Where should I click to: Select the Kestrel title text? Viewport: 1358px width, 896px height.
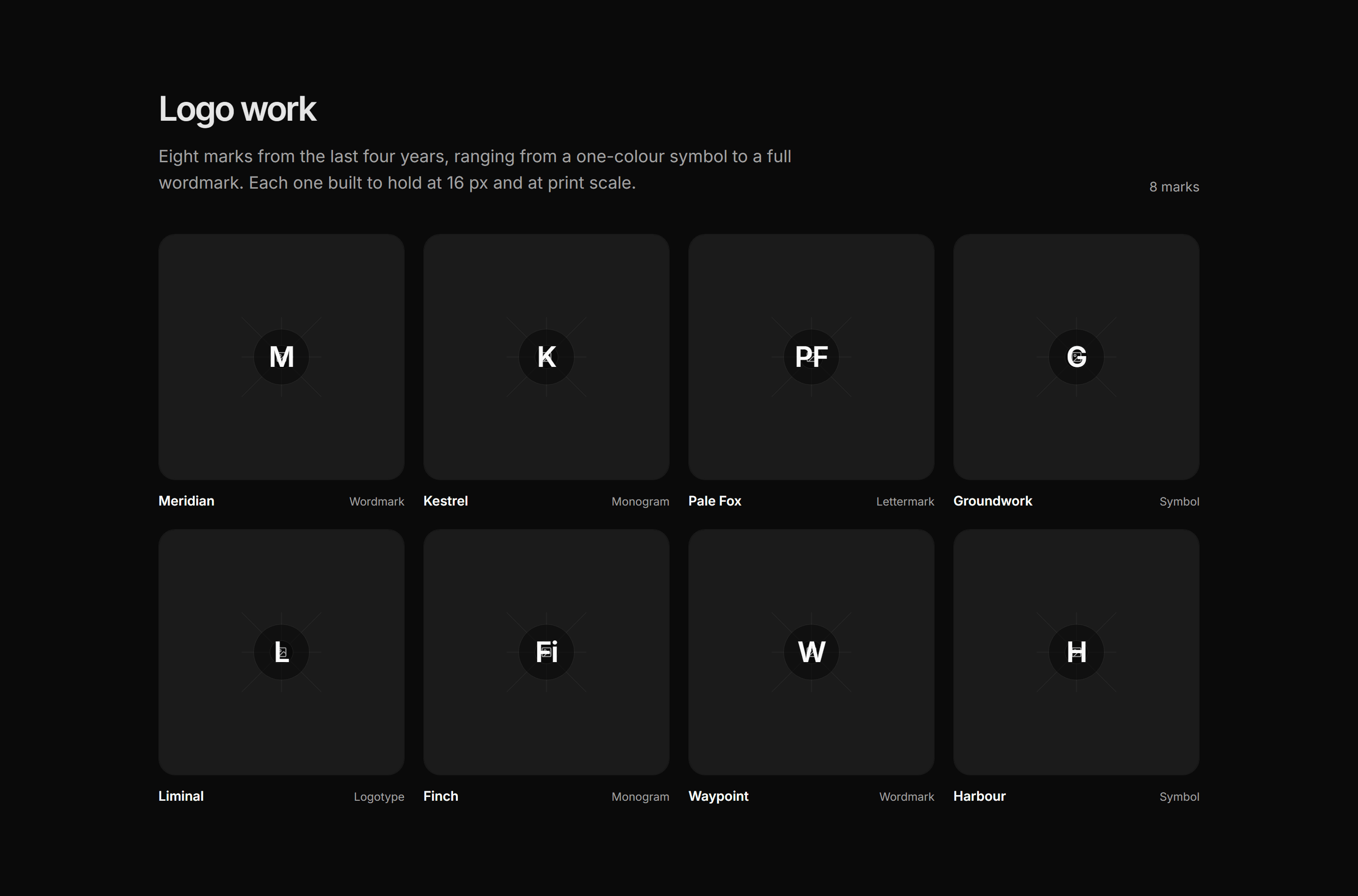(x=446, y=501)
